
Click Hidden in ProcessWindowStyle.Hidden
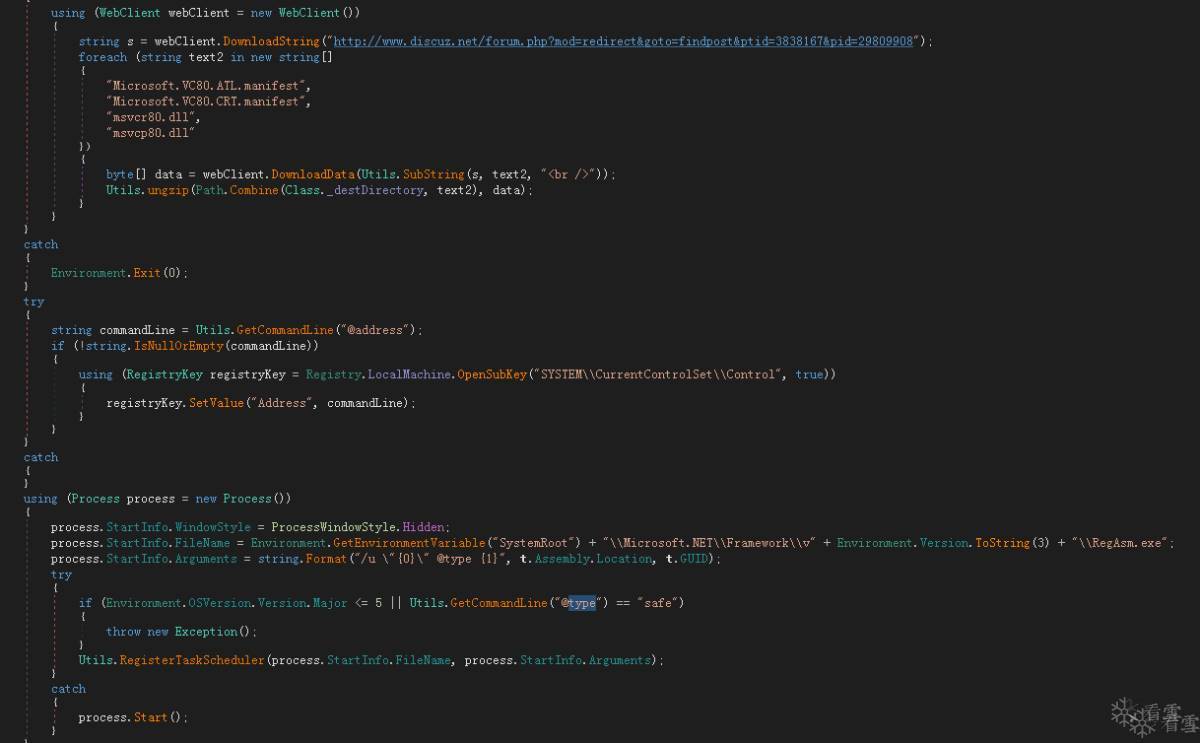[424, 527]
